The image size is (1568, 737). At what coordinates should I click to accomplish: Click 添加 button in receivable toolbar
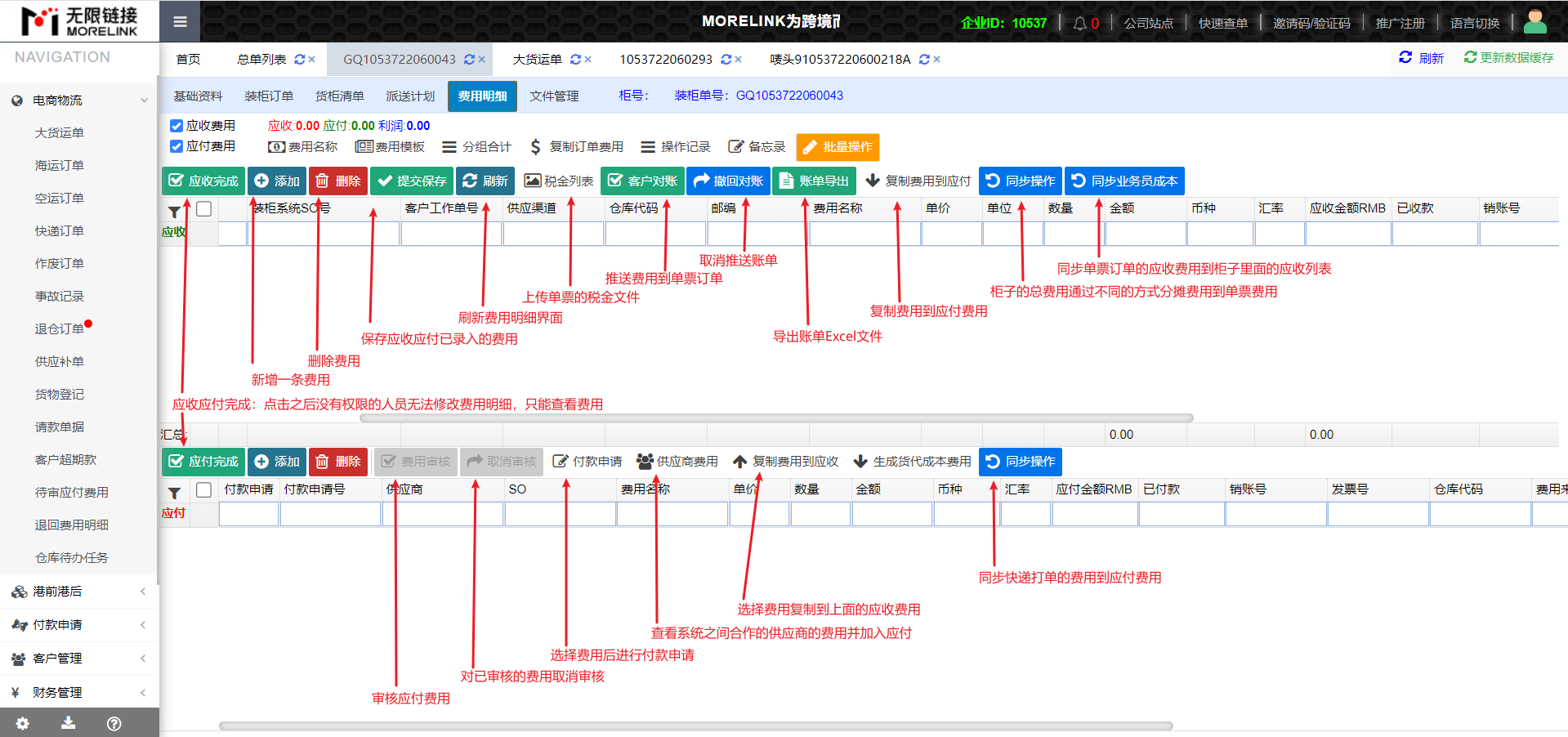277,181
